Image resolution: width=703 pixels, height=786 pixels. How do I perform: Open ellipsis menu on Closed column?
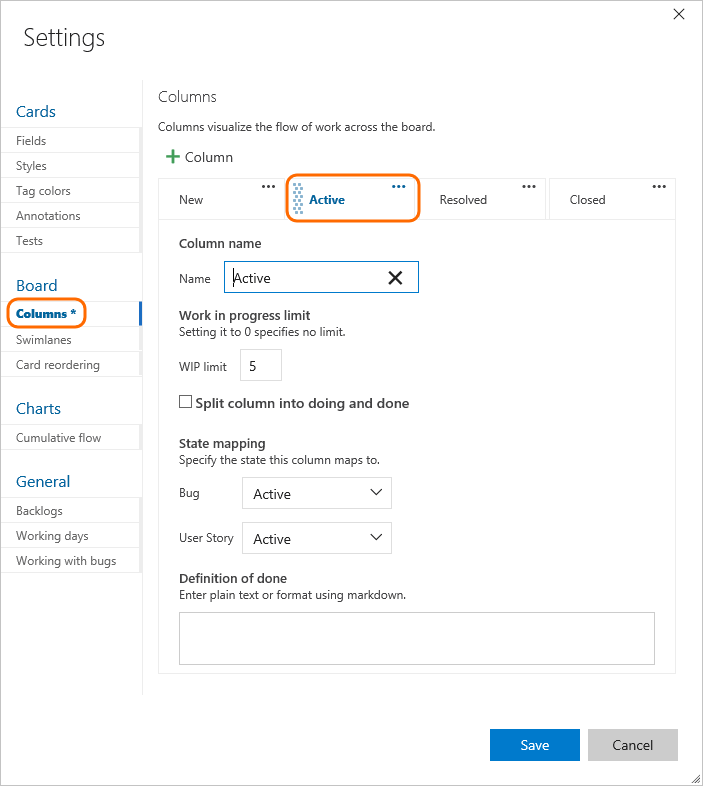tap(659, 186)
